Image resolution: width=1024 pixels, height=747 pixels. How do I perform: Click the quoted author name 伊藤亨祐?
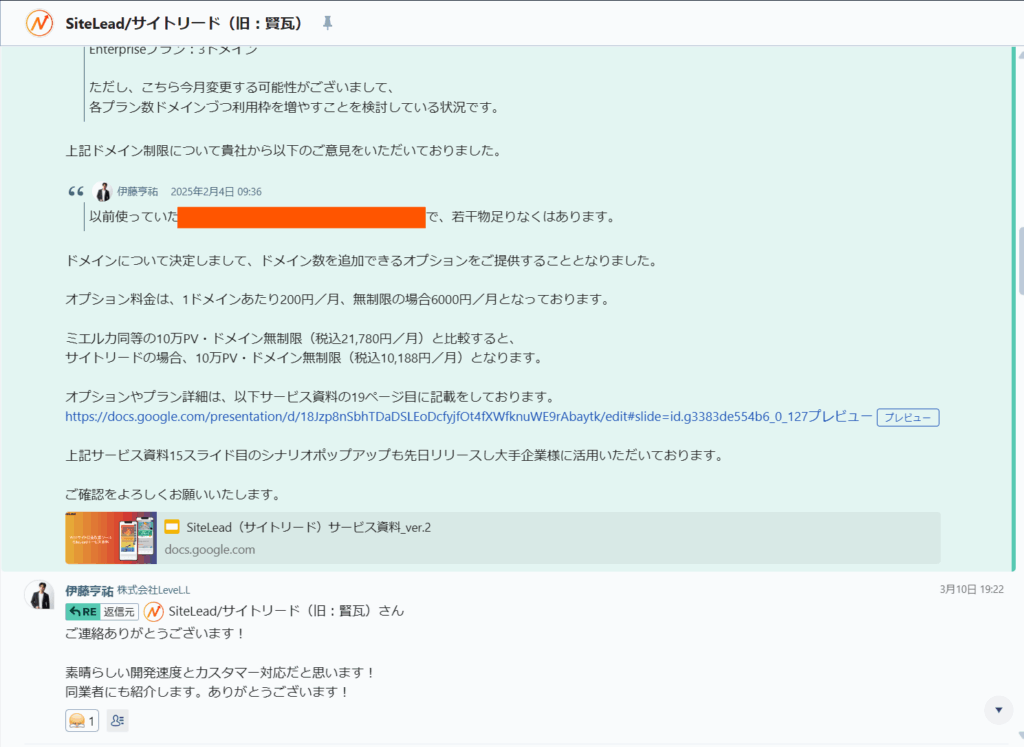(x=138, y=191)
